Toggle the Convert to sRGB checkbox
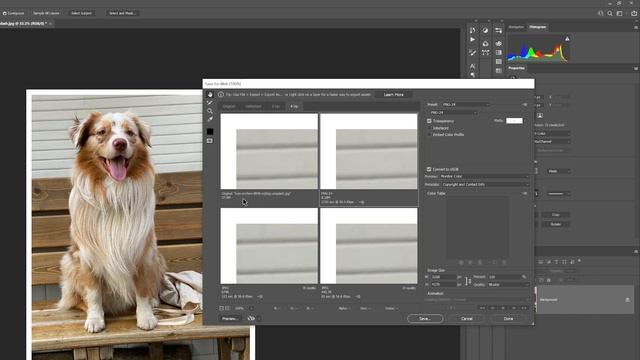640x360 pixels. [x=429, y=169]
